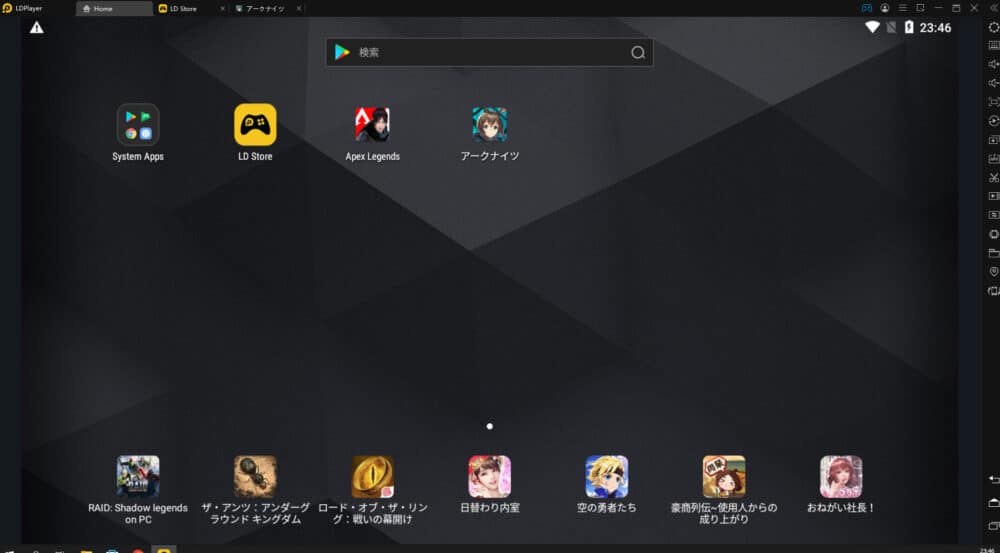Increase volume using sidebar speaker-plus icon
This screenshot has height=553, width=1000.
994,64
